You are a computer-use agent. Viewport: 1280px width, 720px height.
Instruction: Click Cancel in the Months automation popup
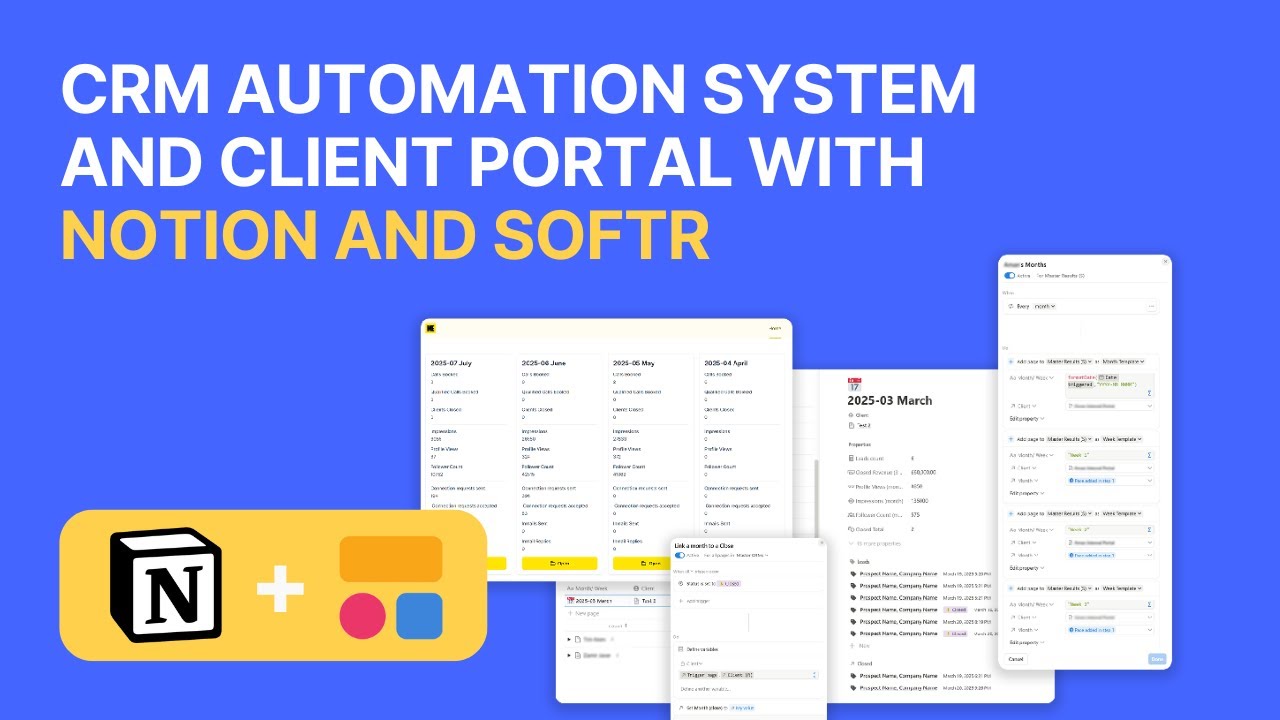pyautogui.click(x=1016, y=659)
